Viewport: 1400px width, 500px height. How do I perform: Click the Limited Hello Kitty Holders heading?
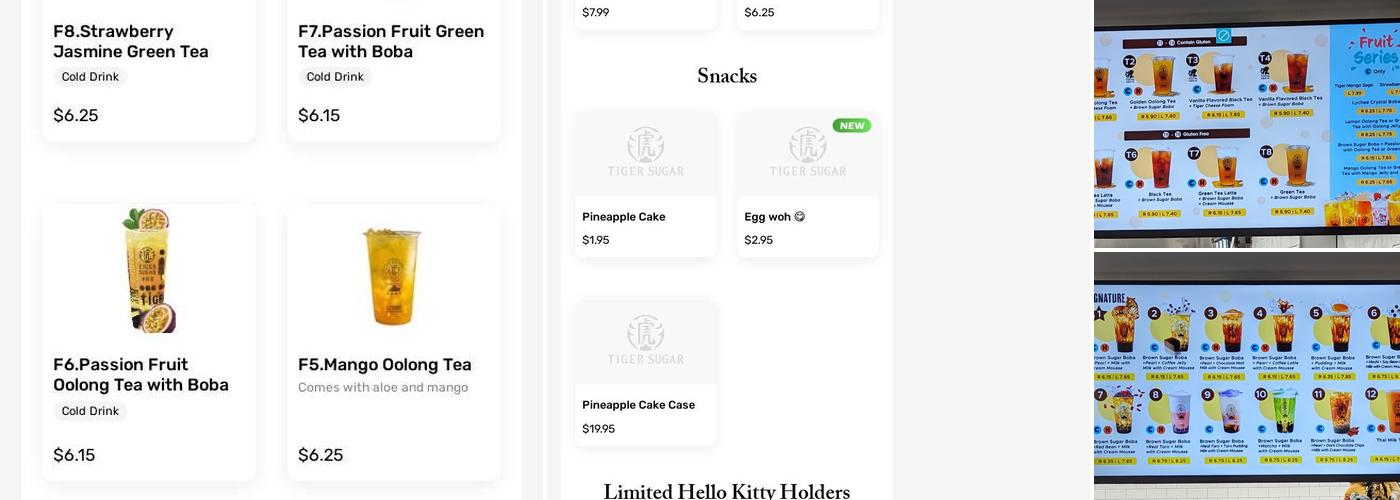tap(727, 491)
